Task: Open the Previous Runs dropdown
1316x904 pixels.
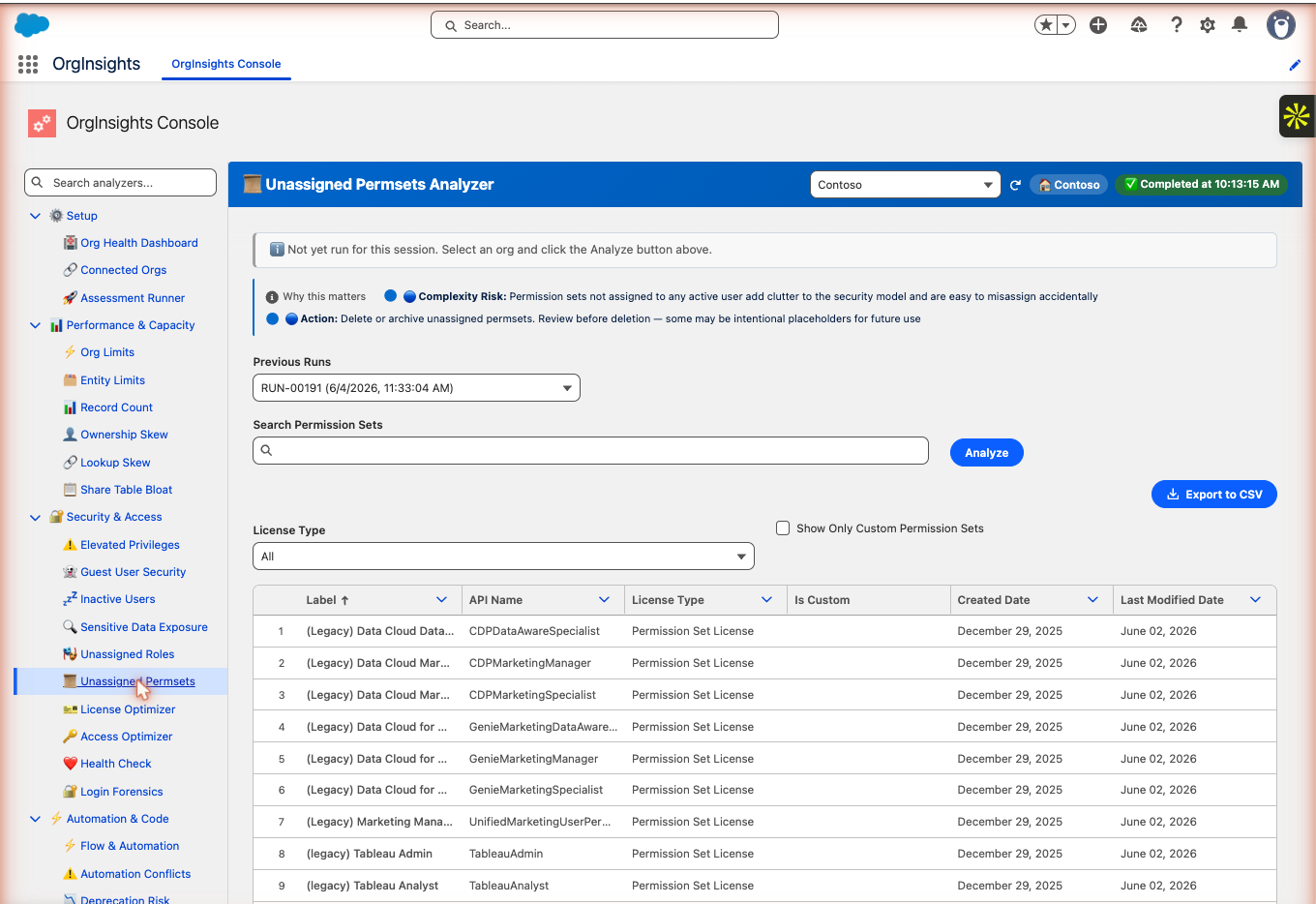Action: [416, 388]
